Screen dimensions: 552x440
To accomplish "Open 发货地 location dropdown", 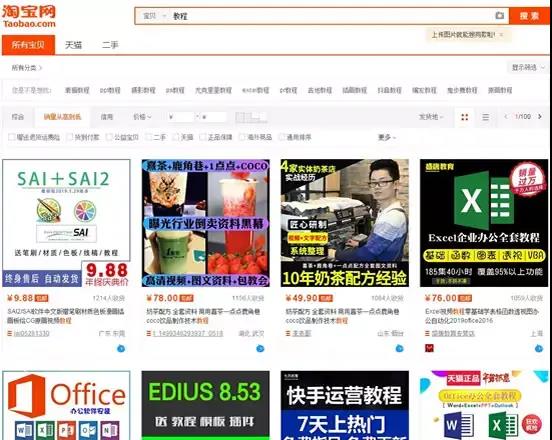I will click(431, 117).
